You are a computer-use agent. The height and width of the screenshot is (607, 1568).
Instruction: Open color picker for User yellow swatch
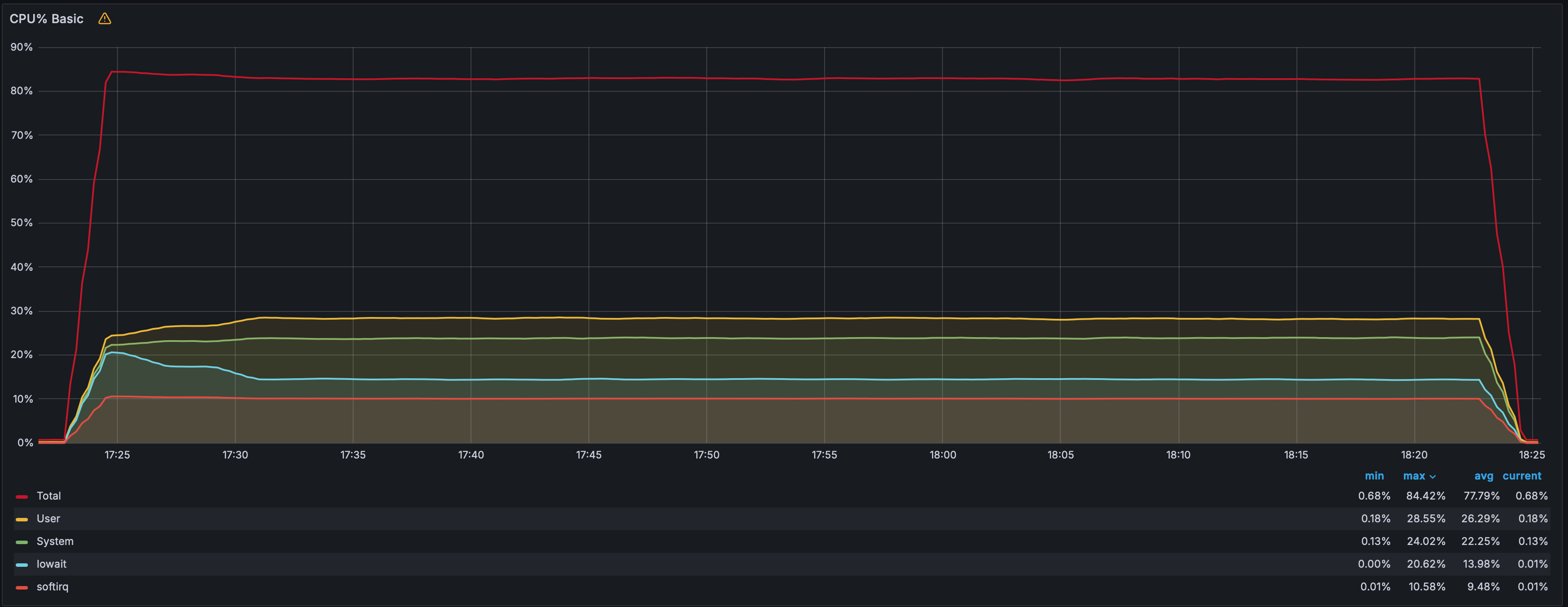(x=22, y=519)
